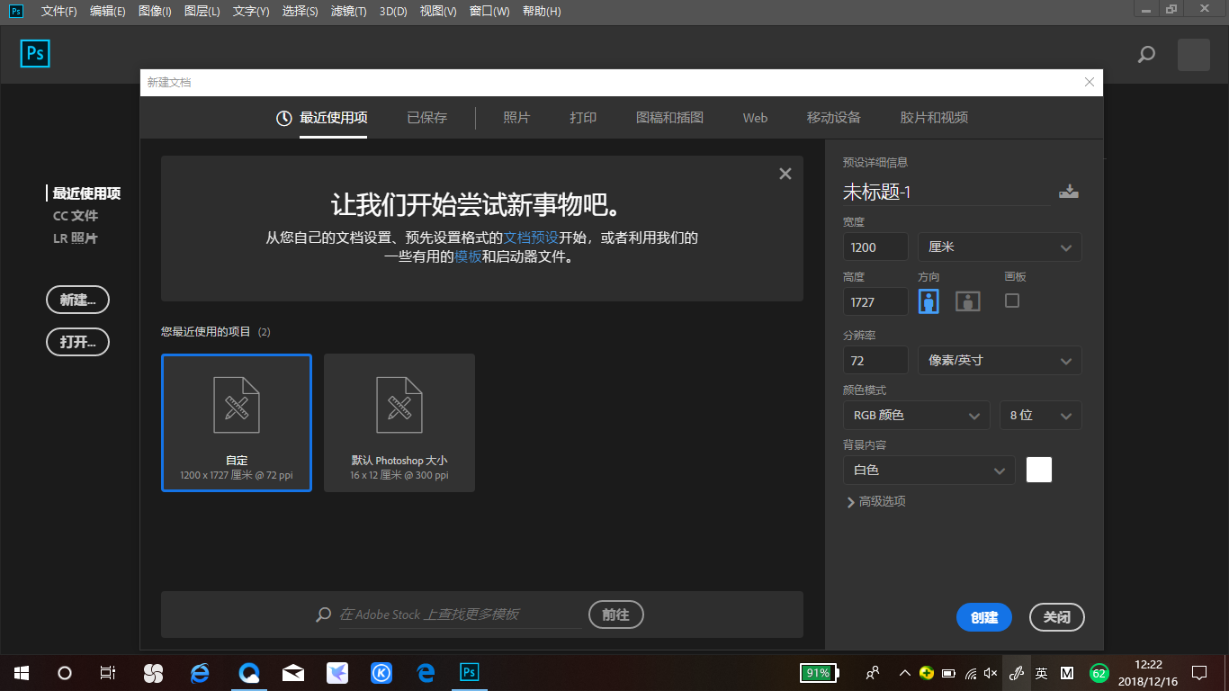Open Internet Explorer from taskbar
Image resolution: width=1229 pixels, height=691 pixels.
(200, 673)
